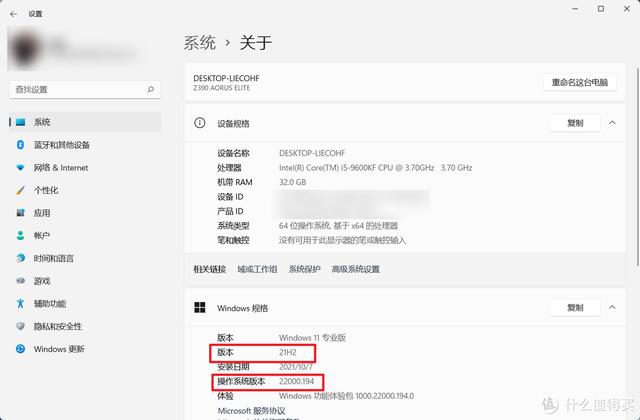
Task: Click the accessibility figure icon
Action: coord(20,303)
